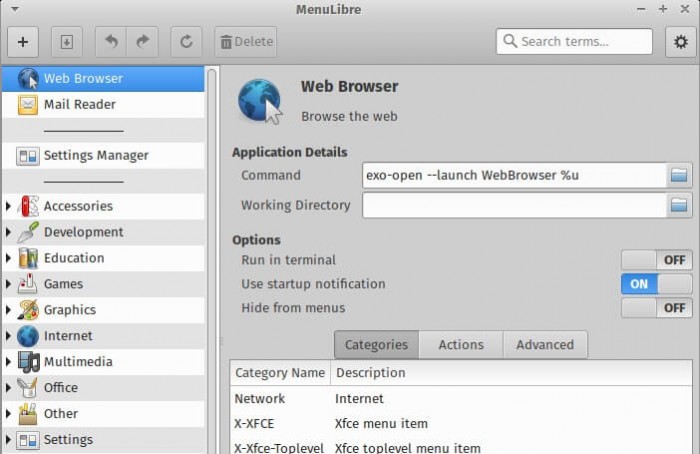Open the window menu arrow in titlebar

(x=15, y=8)
